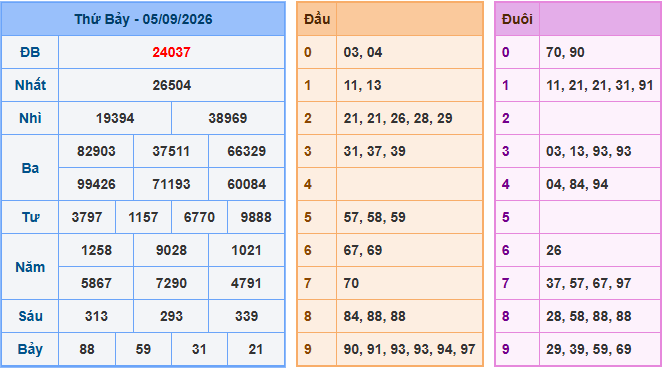Click the Năm prize row label
This screenshot has height=368, width=663.
(30, 267)
